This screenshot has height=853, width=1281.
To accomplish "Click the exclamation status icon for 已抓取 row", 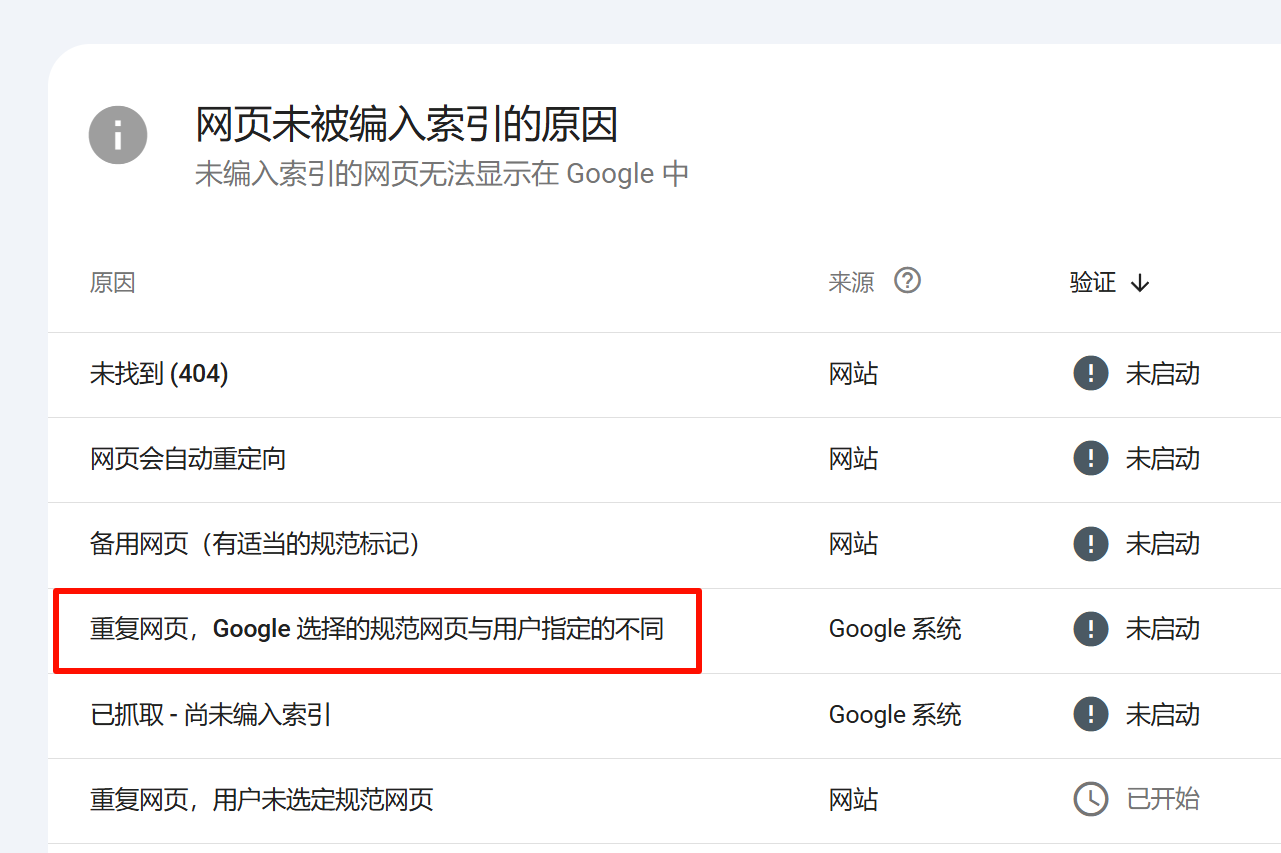I will tap(1090, 715).
